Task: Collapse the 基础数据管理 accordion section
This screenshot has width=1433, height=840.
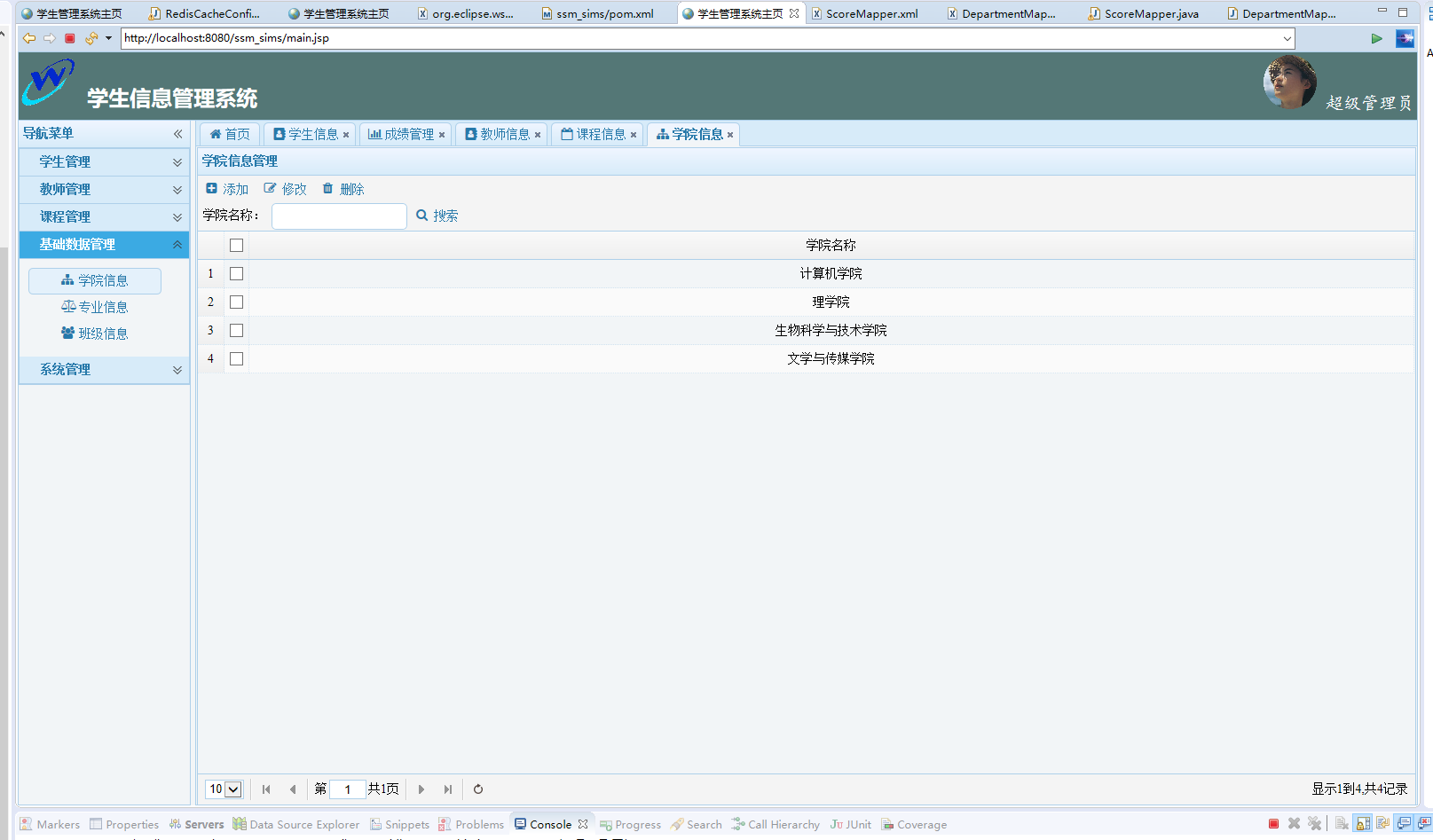Action: click(x=177, y=245)
